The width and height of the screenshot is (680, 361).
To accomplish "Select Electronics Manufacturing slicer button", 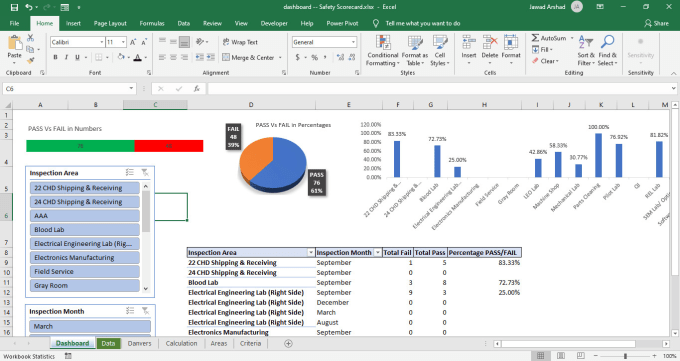I will point(85,257).
